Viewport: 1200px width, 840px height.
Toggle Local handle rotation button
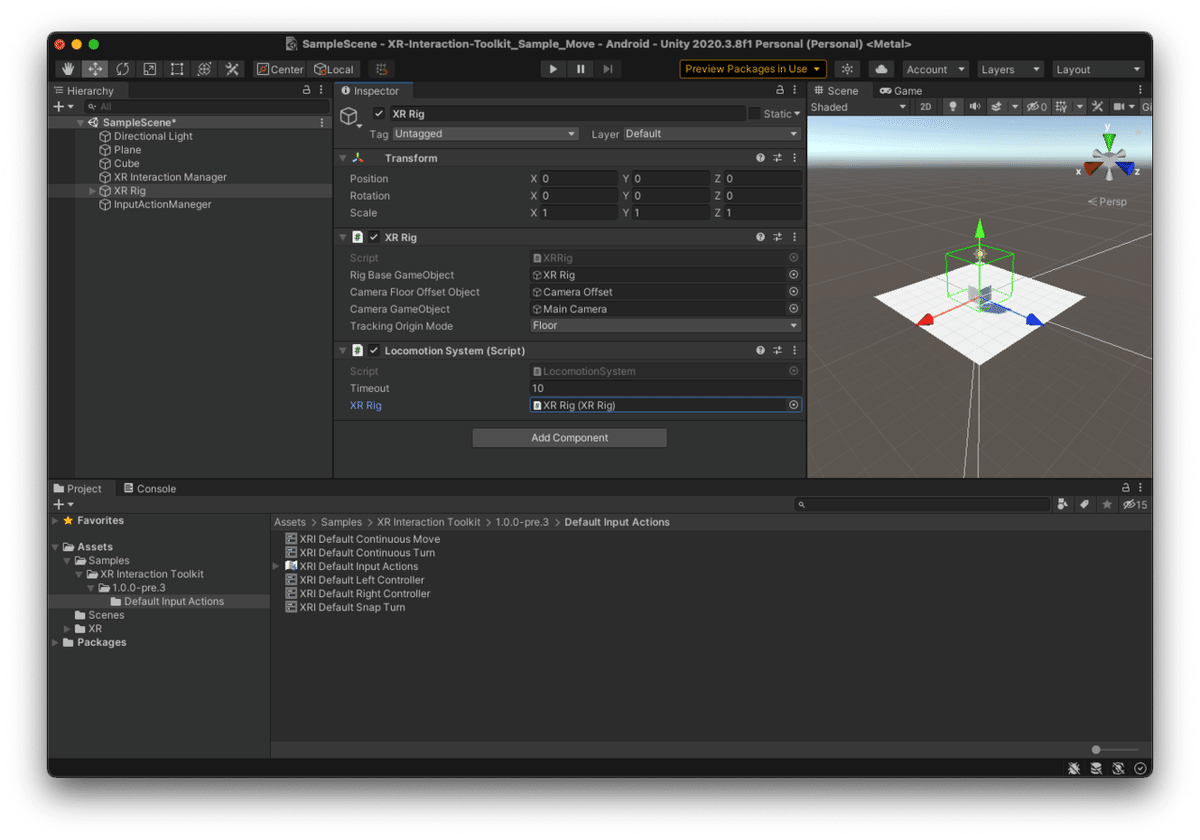pyautogui.click(x=334, y=69)
